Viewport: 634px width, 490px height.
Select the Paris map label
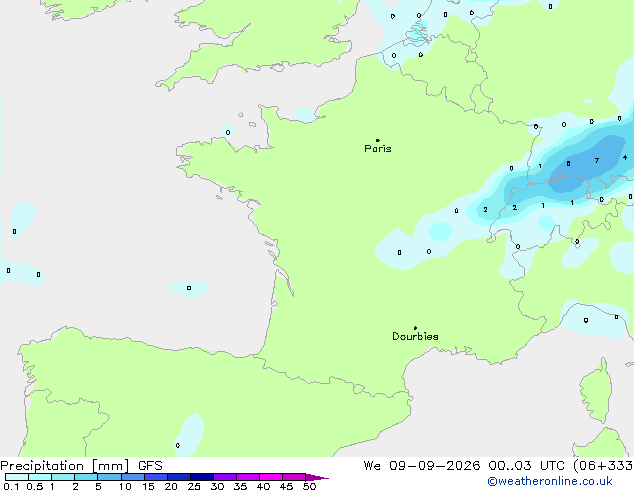378,149
